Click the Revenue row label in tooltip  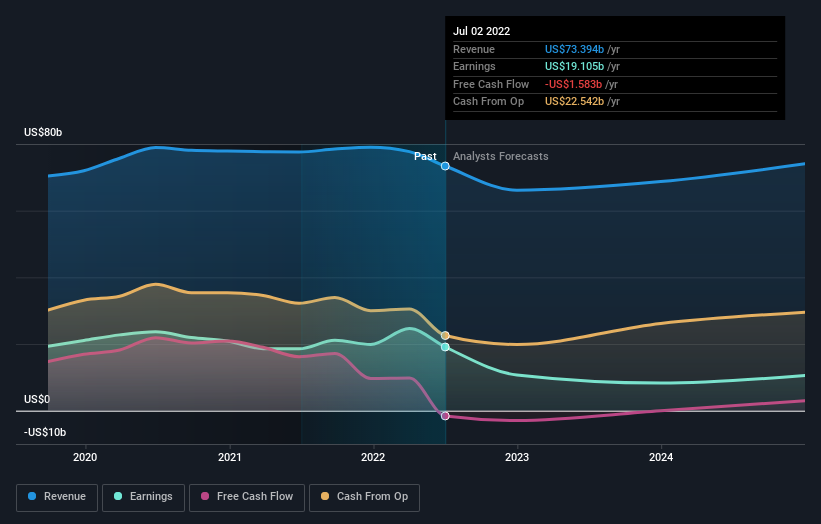474,49
